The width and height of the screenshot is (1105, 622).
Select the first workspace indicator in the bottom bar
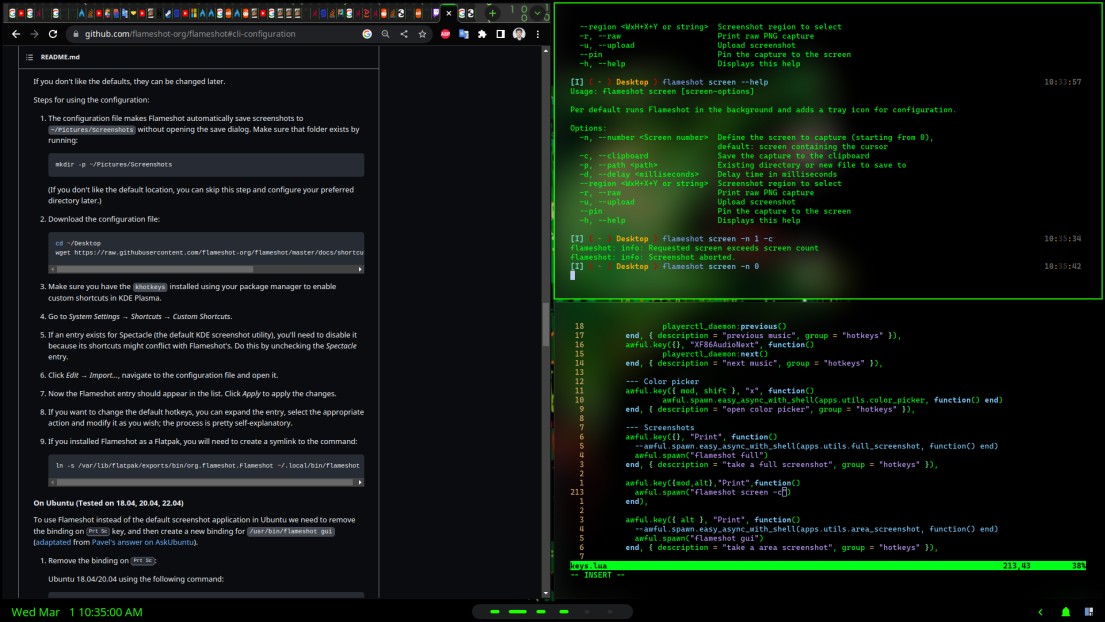(x=495, y=612)
